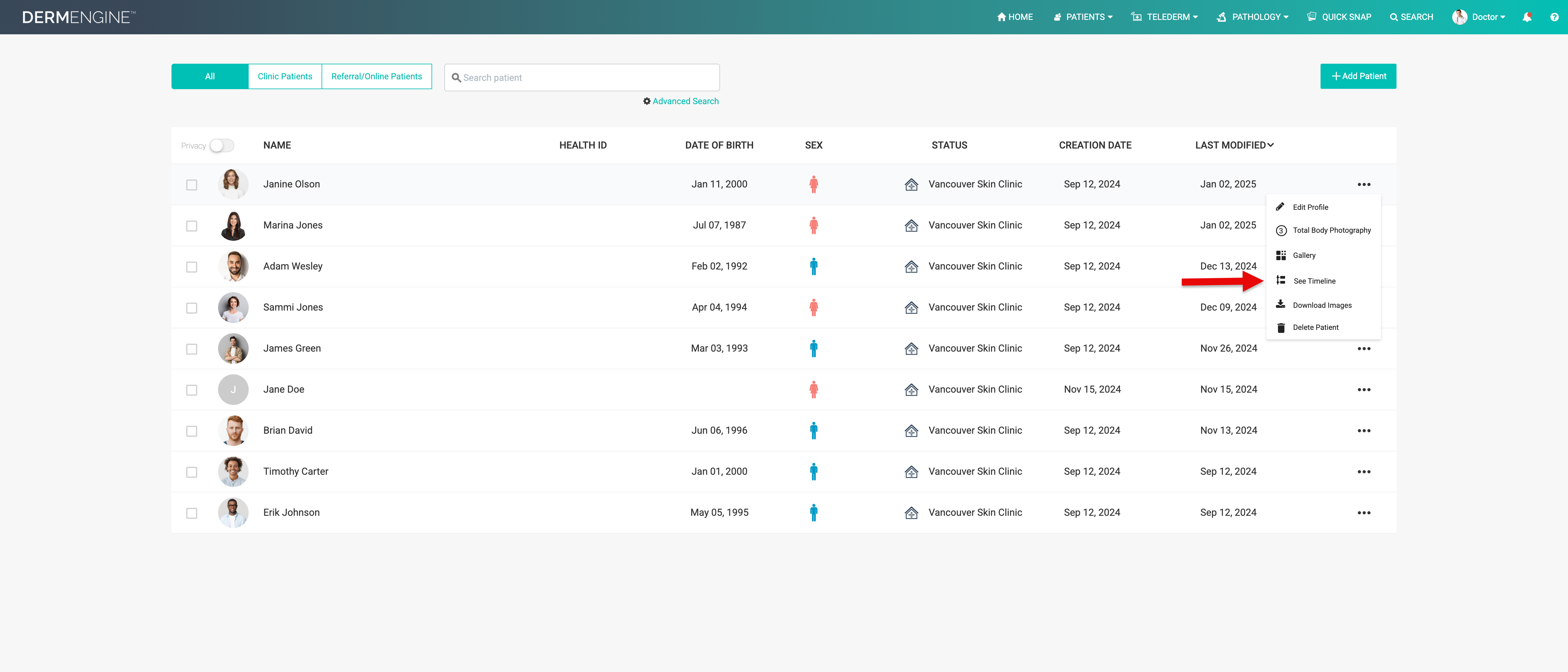
Task: Select the checkbox next to Brian David
Action: point(192,431)
